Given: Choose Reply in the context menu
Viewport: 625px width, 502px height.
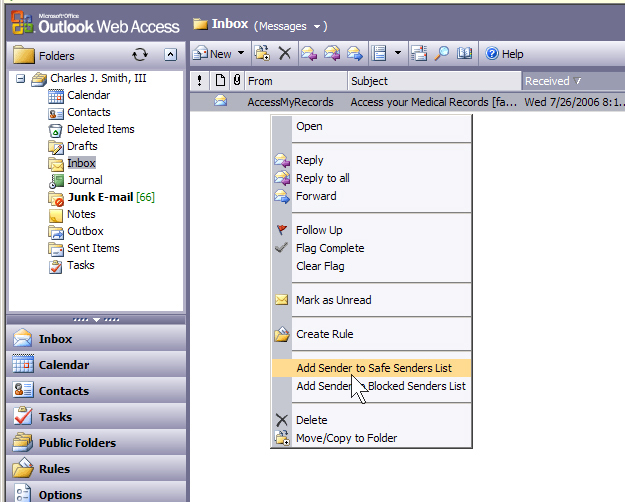Looking at the screenshot, I should pyautogui.click(x=371, y=160).
